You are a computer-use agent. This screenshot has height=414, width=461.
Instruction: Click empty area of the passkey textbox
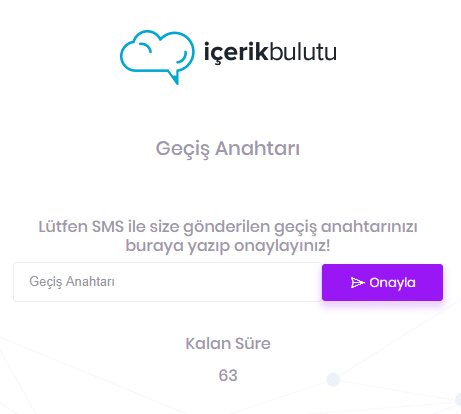(x=217, y=282)
